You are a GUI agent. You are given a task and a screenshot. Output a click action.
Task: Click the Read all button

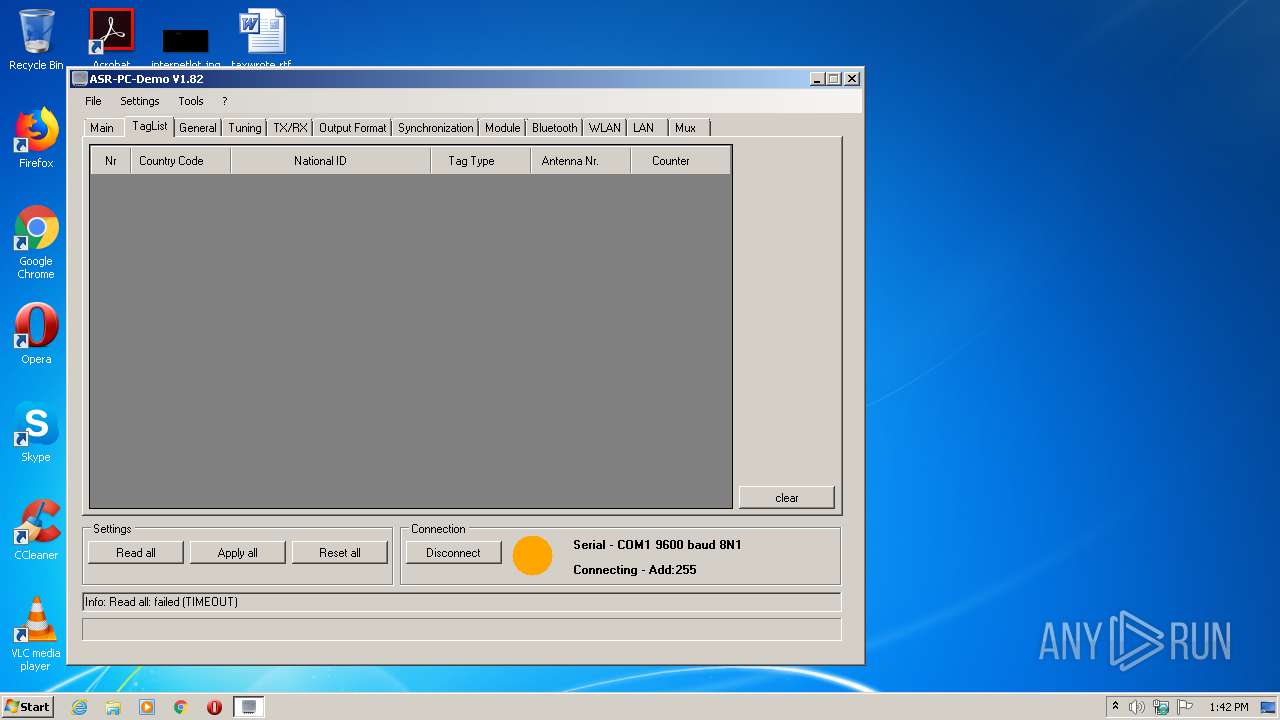point(136,553)
